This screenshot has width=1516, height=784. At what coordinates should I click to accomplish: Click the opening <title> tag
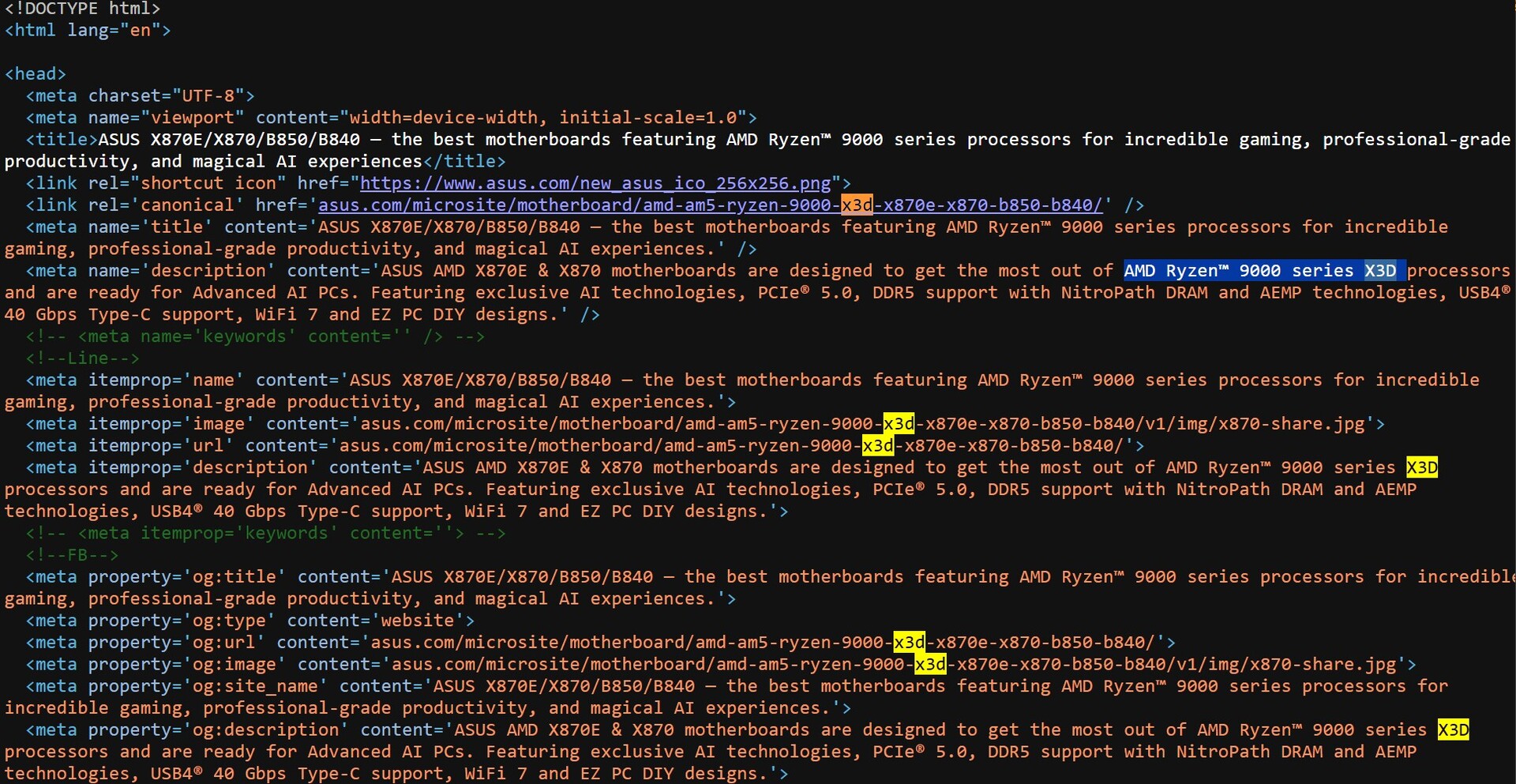[x=62, y=140]
